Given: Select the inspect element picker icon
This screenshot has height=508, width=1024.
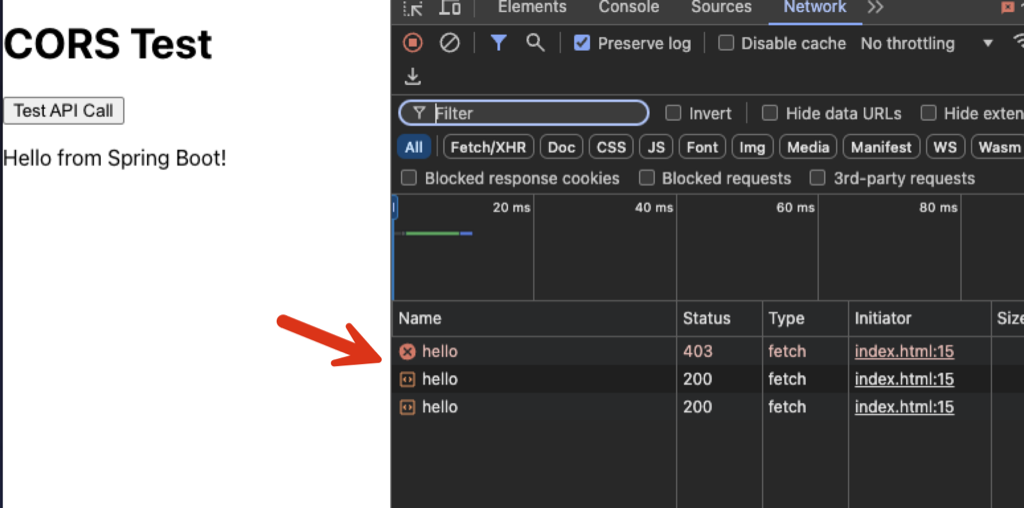Looking at the screenshot, I should (413, 8).
